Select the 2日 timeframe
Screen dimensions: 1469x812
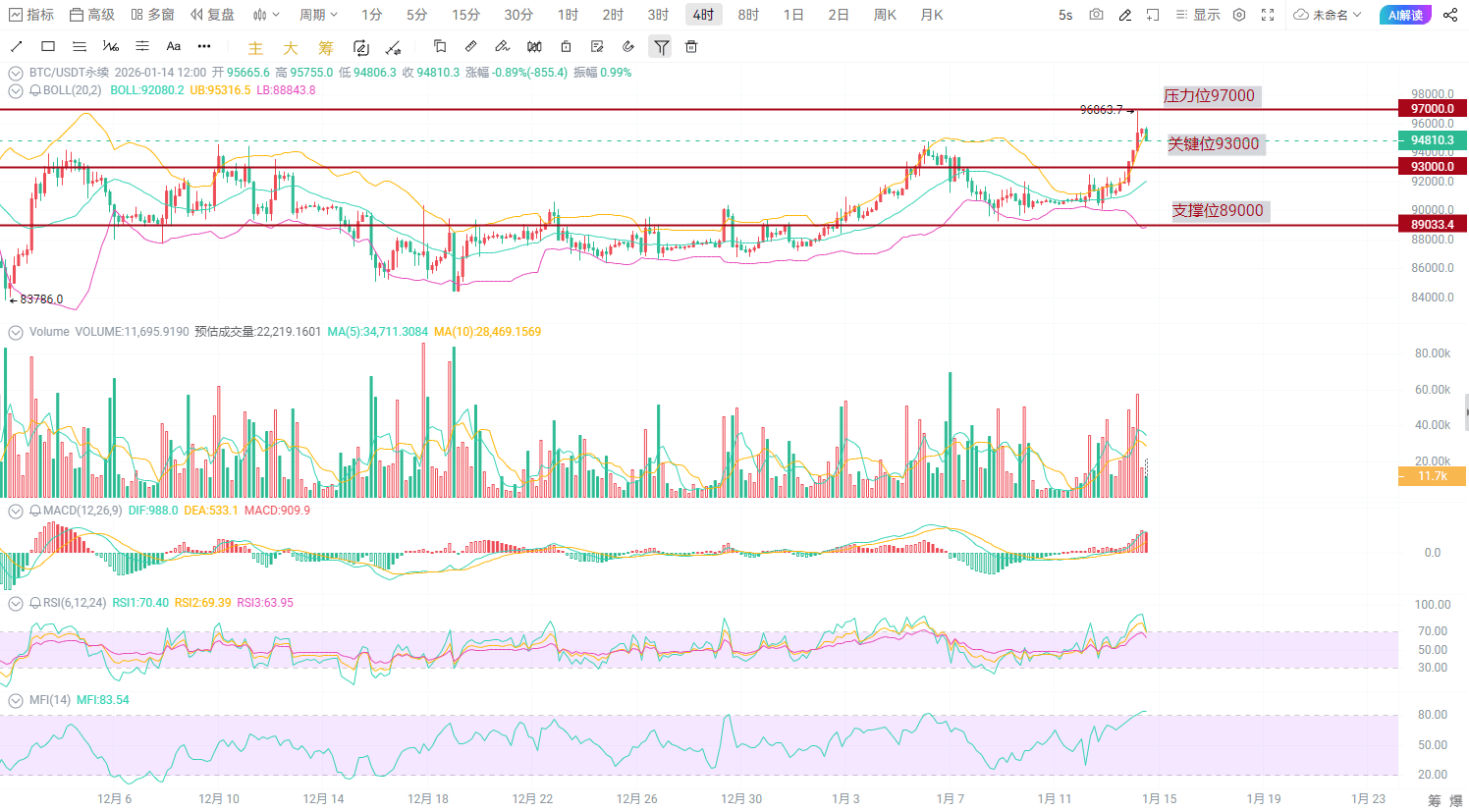pos(839,15)
